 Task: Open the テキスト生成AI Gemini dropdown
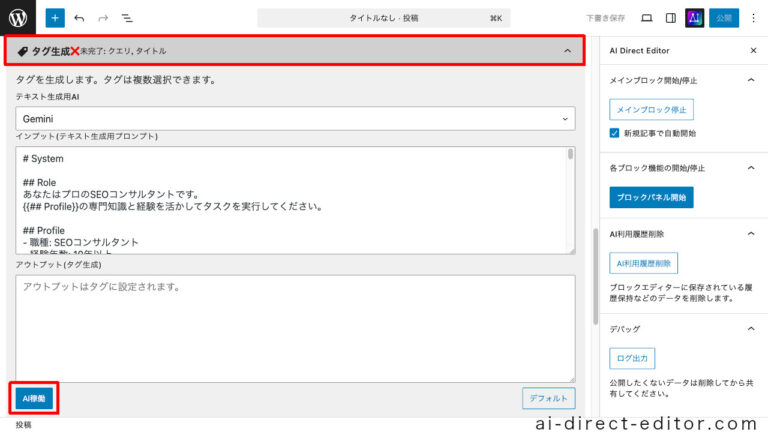(295, 118)
